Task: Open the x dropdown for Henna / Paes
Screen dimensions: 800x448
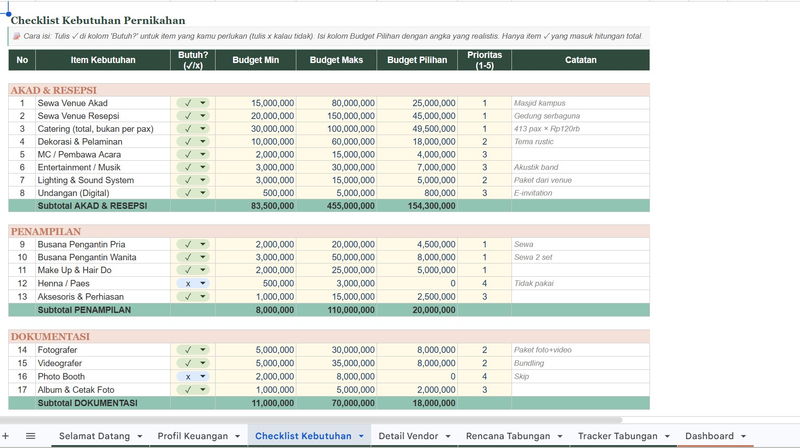Action: (203, 283)
